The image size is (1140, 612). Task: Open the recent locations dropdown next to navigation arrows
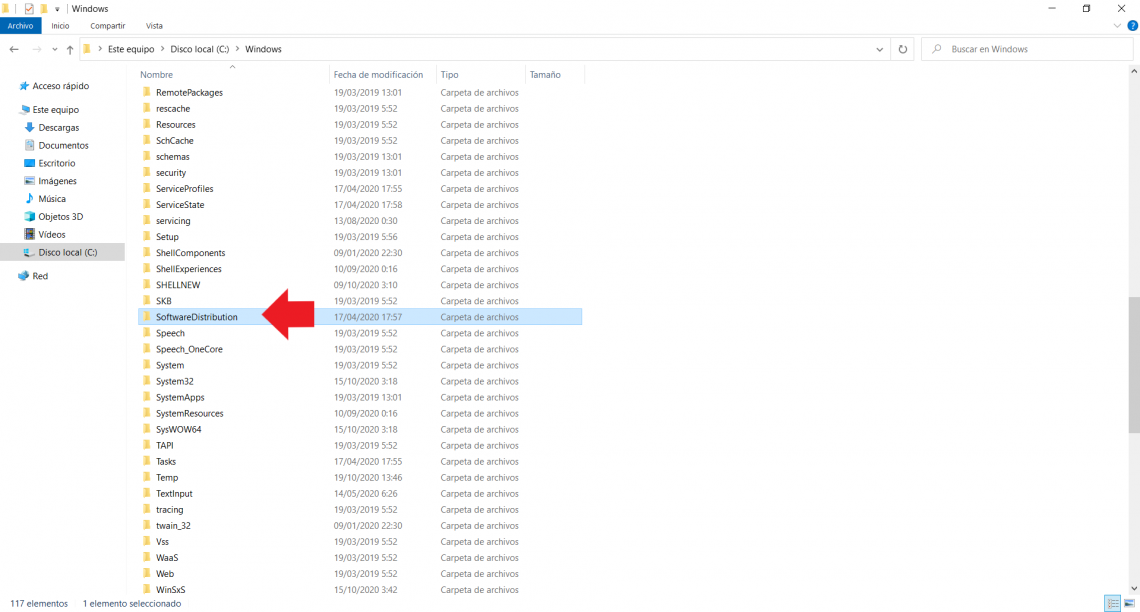click(53, 48)
